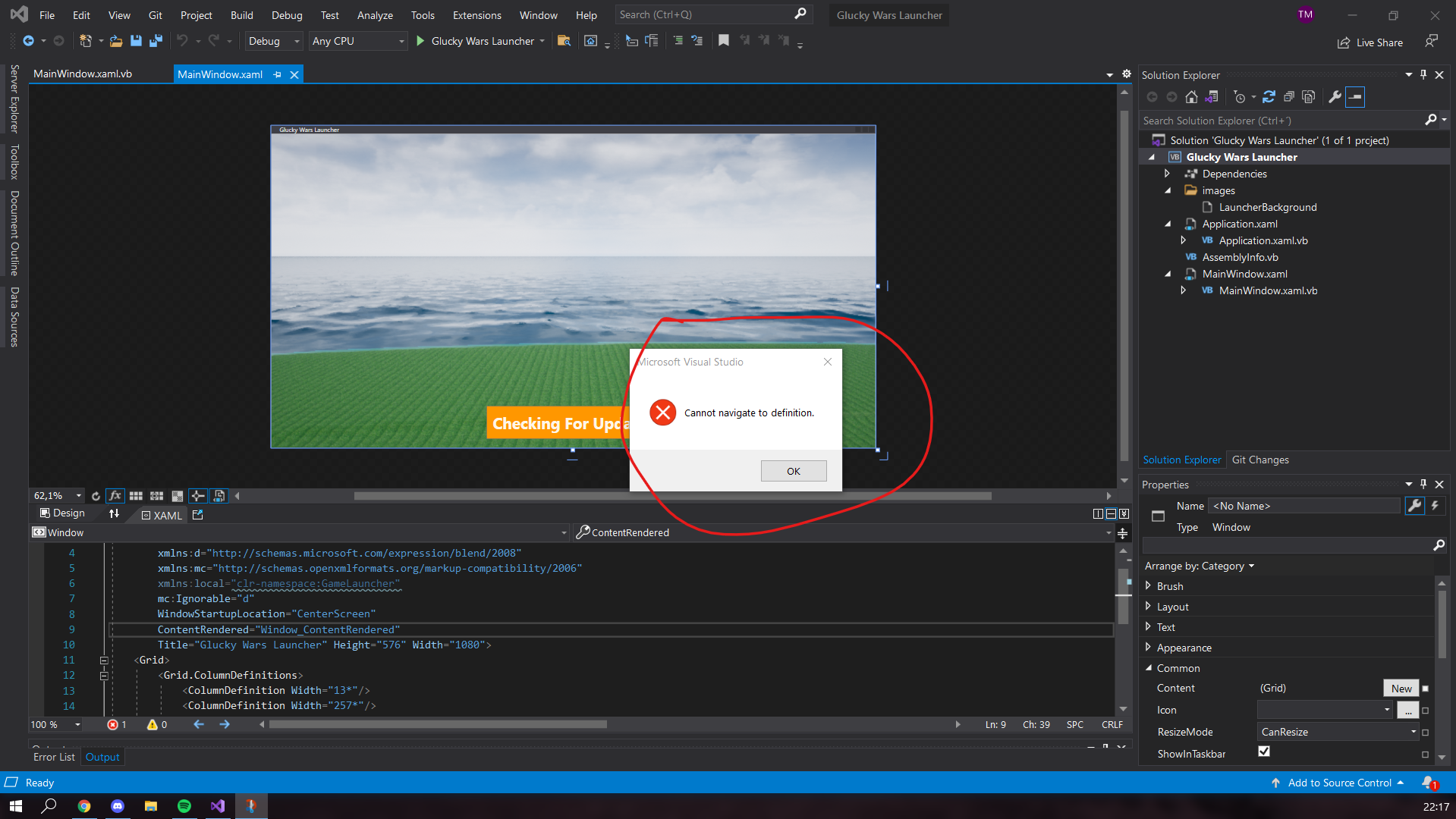Click the Name field in Properties
This screenshot has width=1456, height=819.
pyautogui.click(x=1305, y=506)
